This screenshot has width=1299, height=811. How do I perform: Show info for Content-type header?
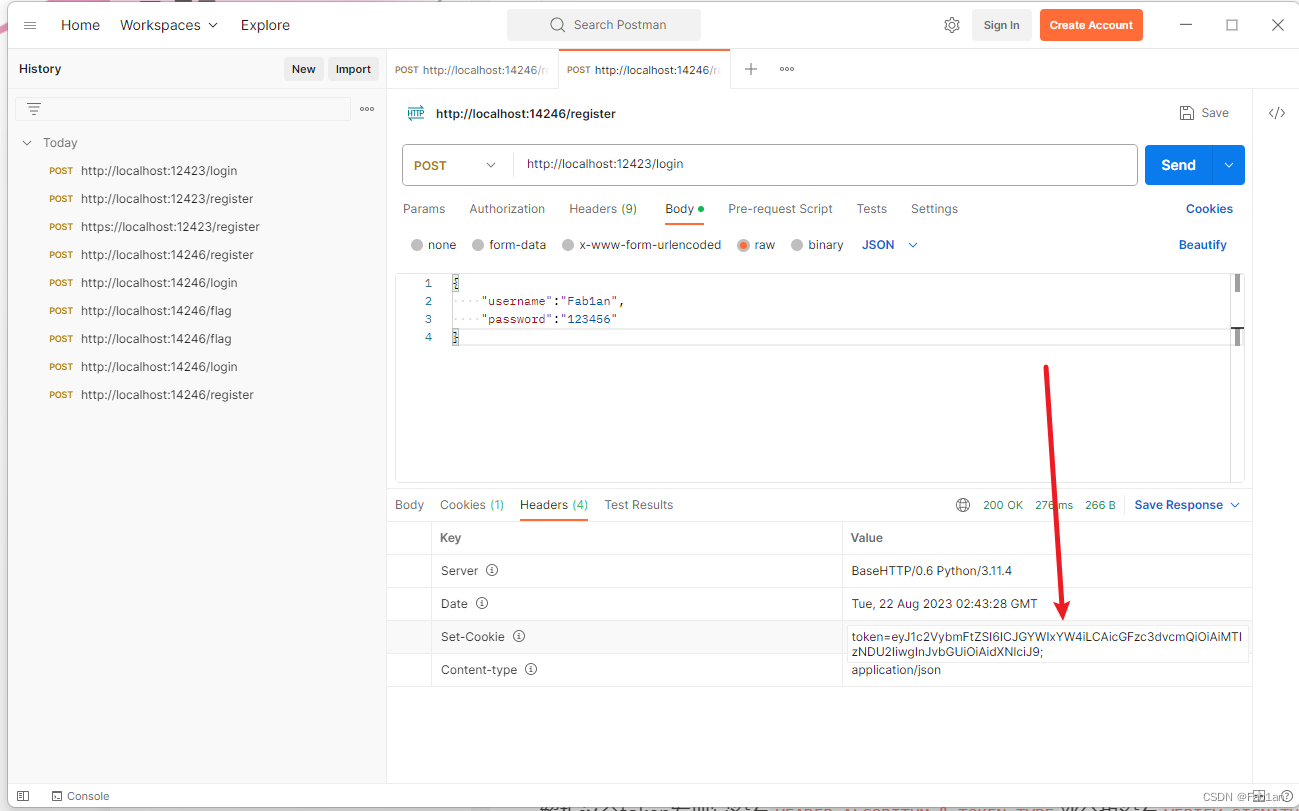[x=531, y=670]
